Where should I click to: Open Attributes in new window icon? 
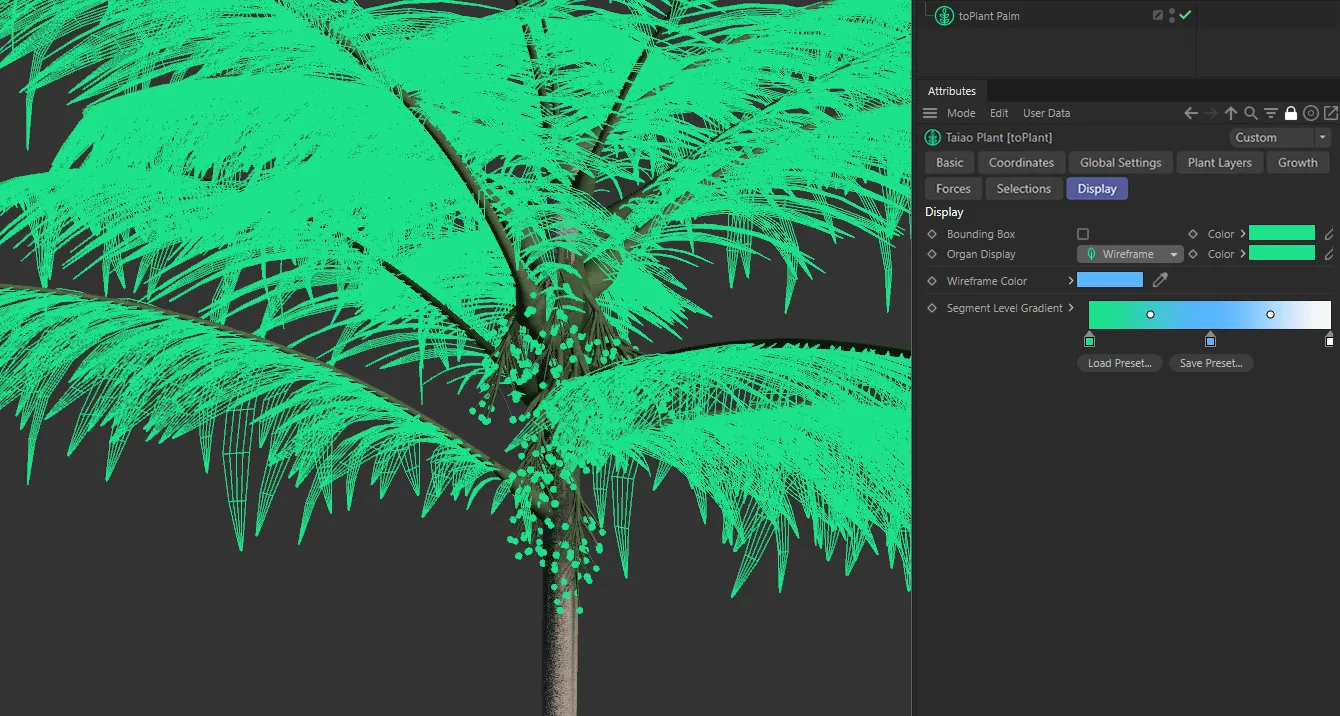(x=1331, y=113)
